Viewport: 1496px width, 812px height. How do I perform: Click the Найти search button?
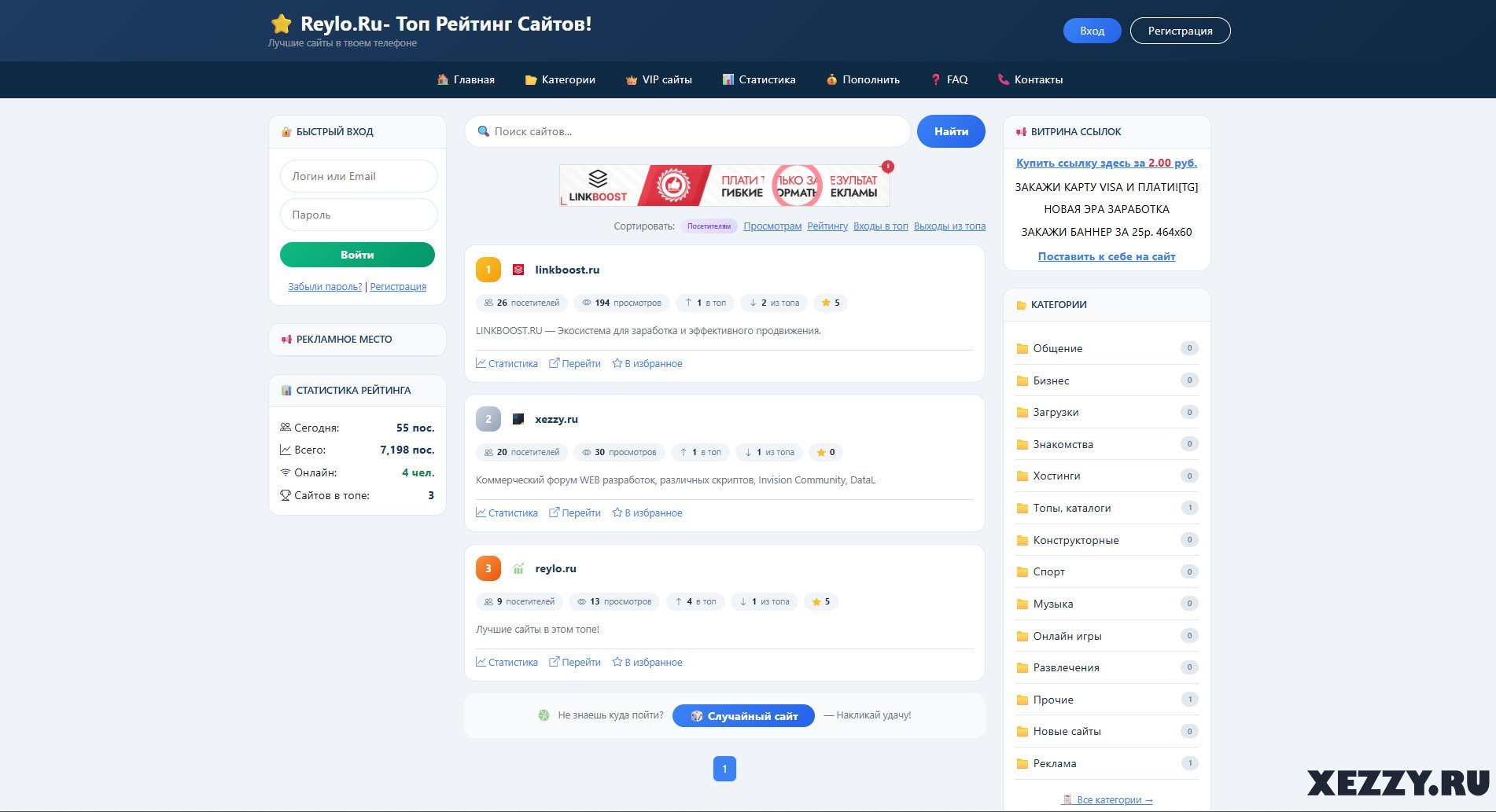(951, 131)
